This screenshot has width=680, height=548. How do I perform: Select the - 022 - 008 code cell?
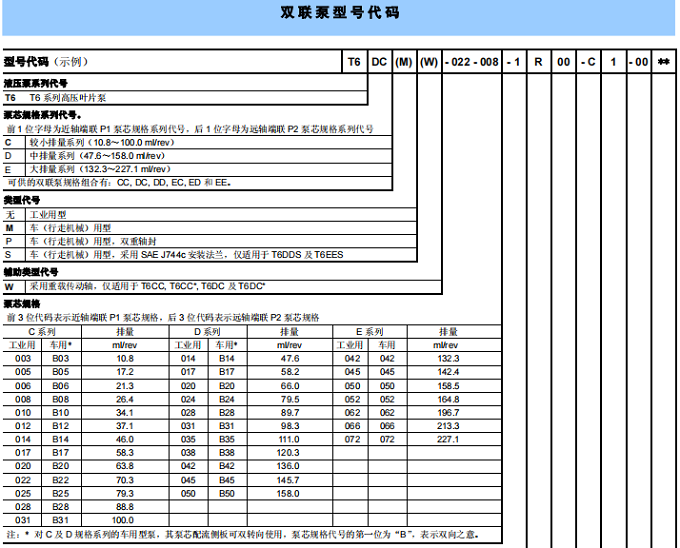coord(471,62)
